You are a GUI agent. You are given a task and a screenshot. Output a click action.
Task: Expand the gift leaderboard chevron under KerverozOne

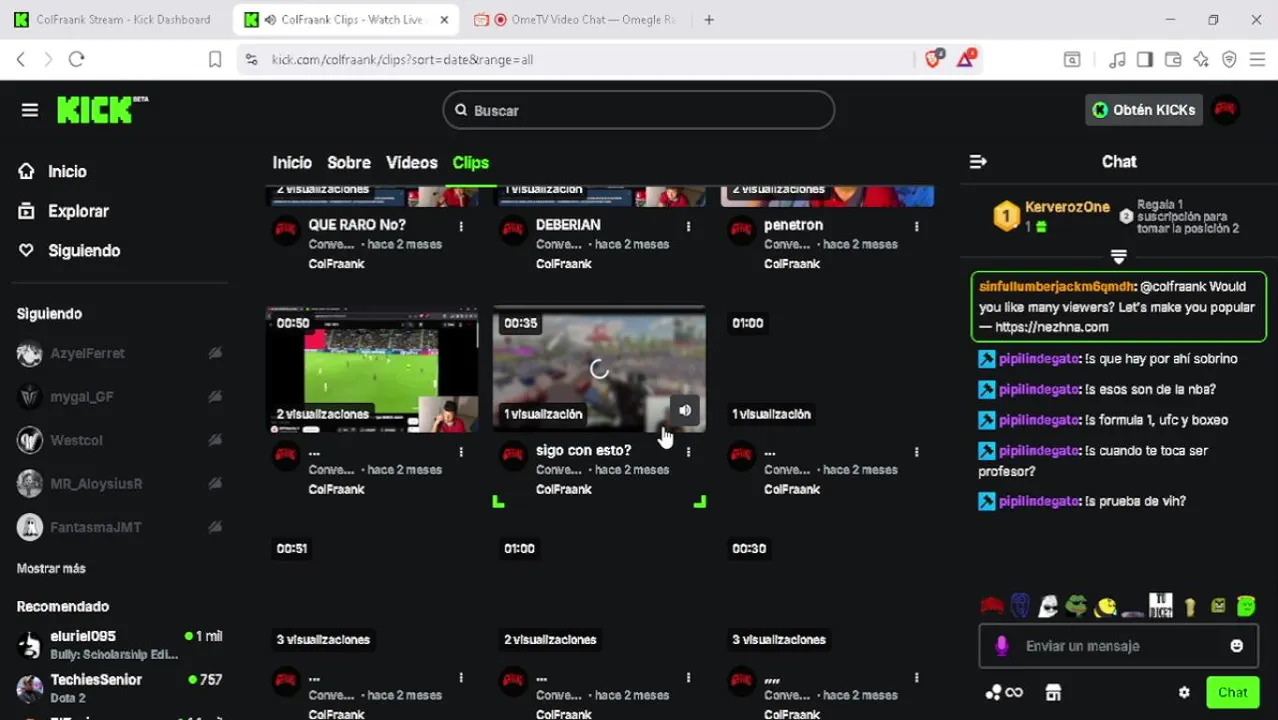(x=1118, y=257)
